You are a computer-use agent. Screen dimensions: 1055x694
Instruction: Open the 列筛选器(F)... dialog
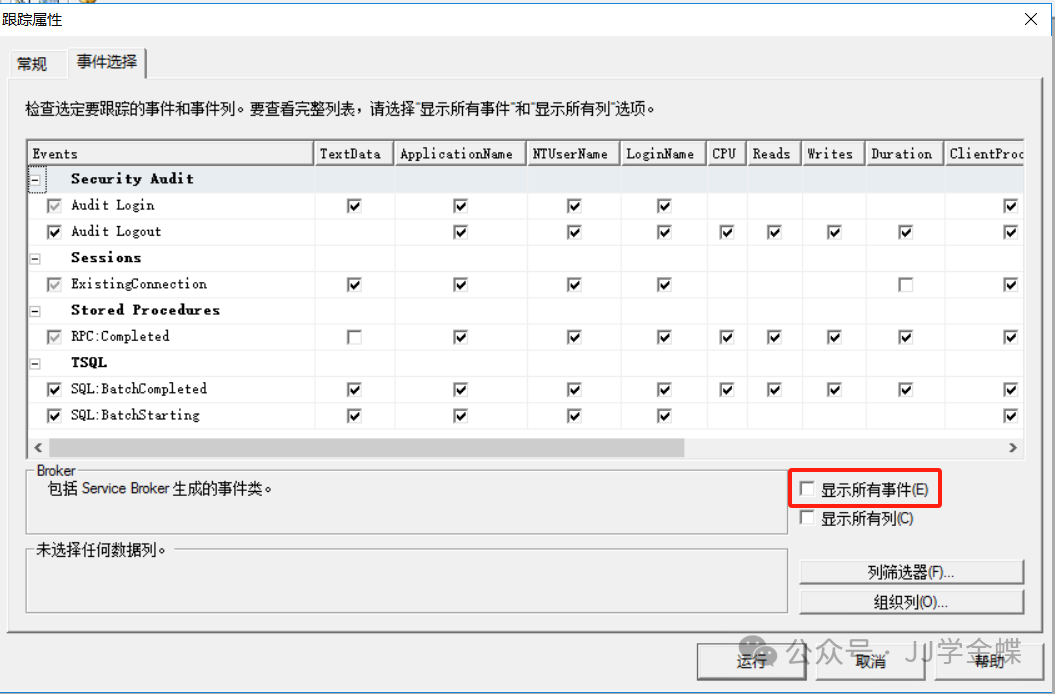coord(911,572)
